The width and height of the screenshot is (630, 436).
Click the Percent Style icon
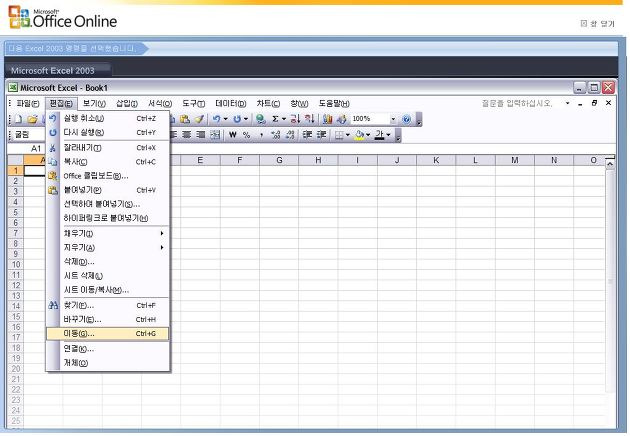tap(247, 135)
